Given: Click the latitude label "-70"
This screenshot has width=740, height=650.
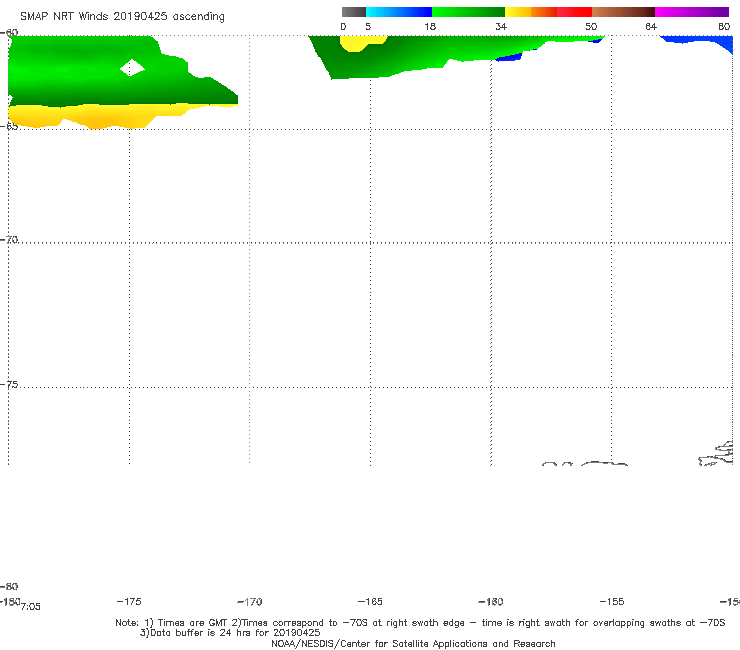Looking at the screenshot, I should click(9, 239).
